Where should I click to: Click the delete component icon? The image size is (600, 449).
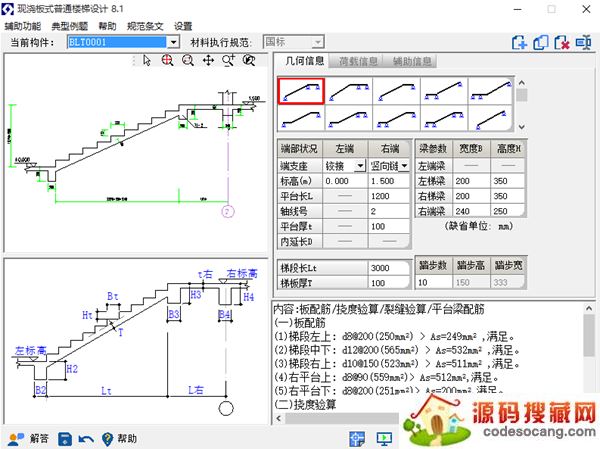562,42
